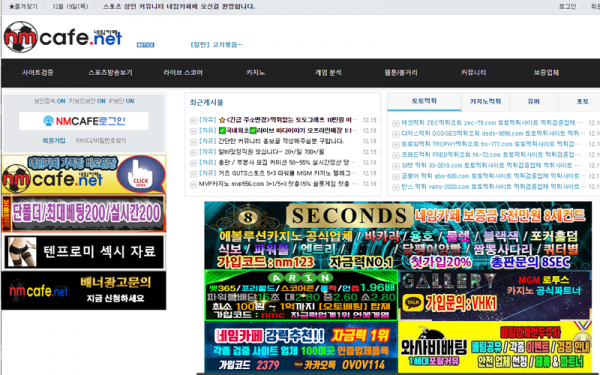The width and height of the screenshot is (600, 375).
Task: Open 네임카페 강력추천 자금력 1위 banner
Action: pyautogui.click(x=301, y=347)
